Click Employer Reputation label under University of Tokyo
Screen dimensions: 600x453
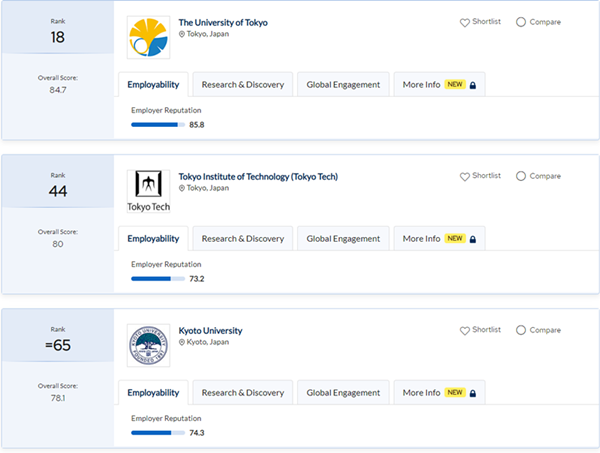pos(166,111)
